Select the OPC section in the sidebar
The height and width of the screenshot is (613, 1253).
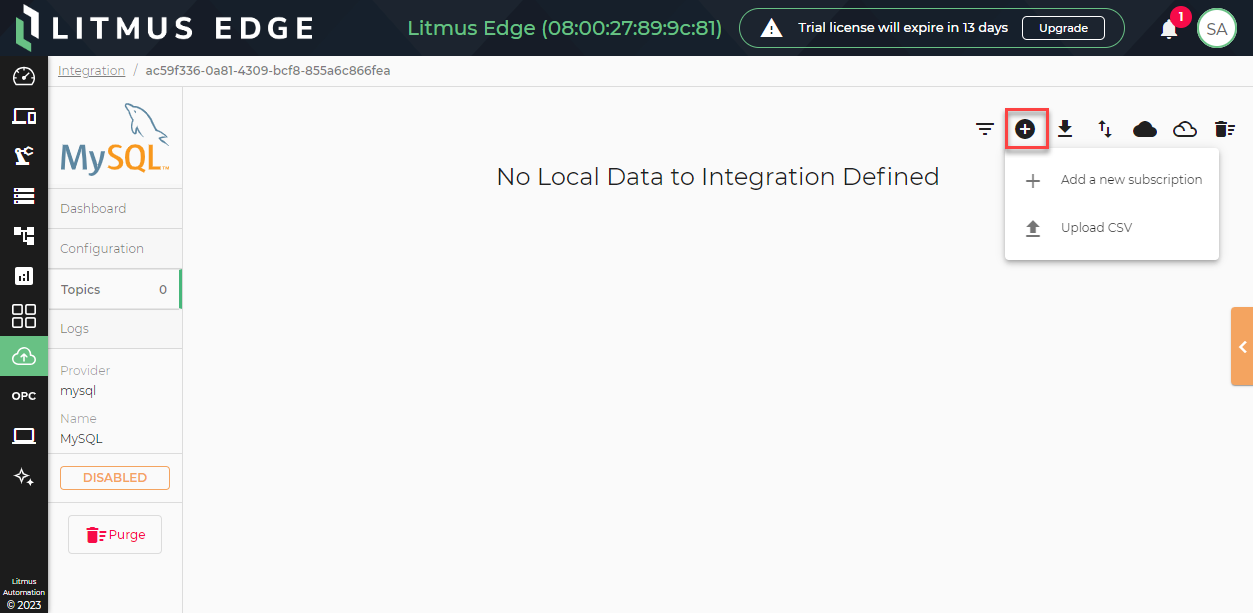22,396
